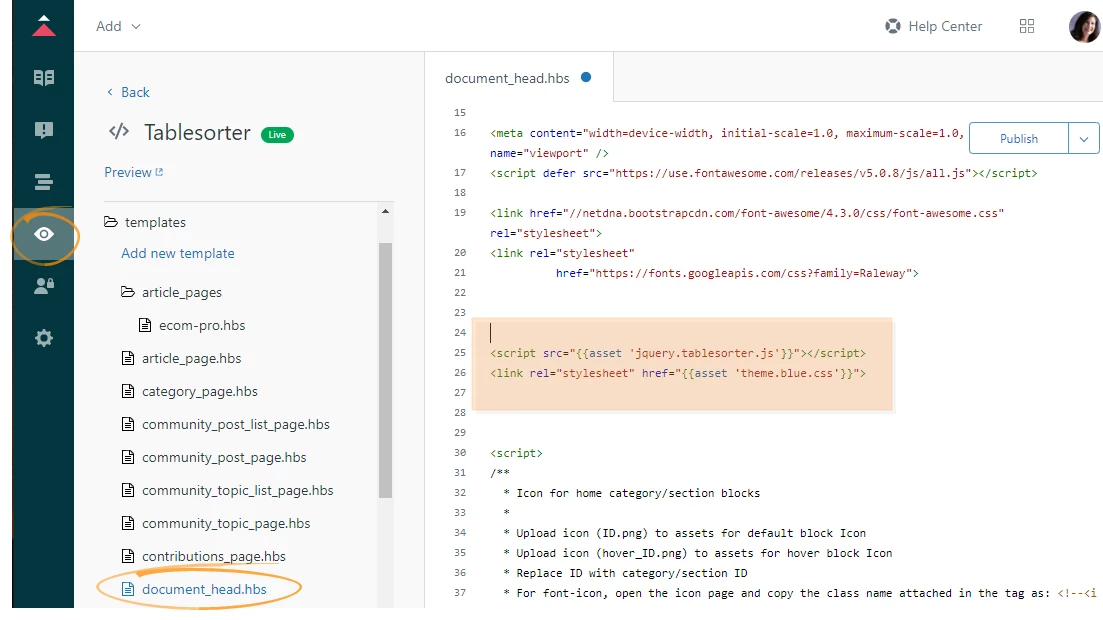
Task: Expand the Add dropdown menu
Action: (x=118, y=26)
